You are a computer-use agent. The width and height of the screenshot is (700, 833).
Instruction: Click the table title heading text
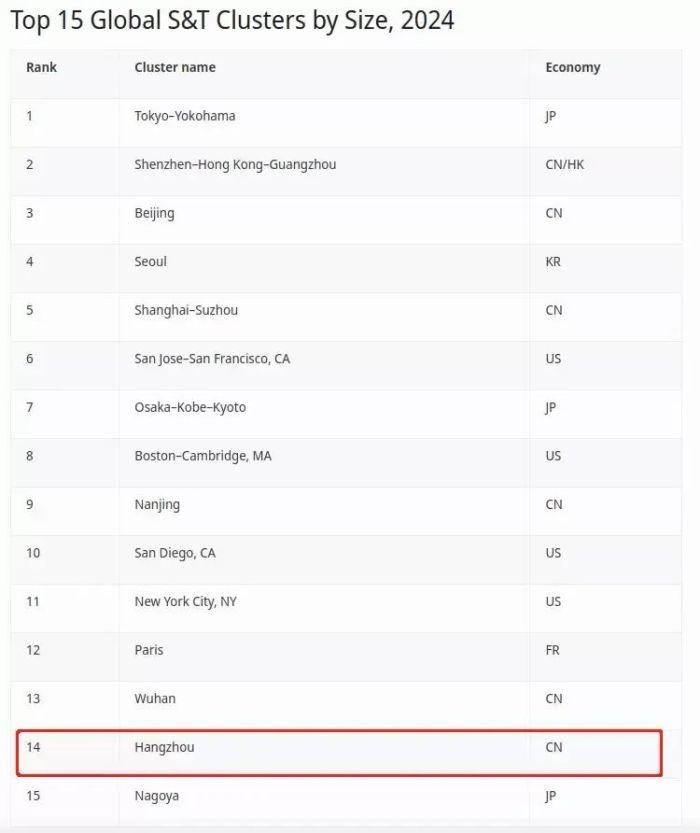[x=233, y=20]
